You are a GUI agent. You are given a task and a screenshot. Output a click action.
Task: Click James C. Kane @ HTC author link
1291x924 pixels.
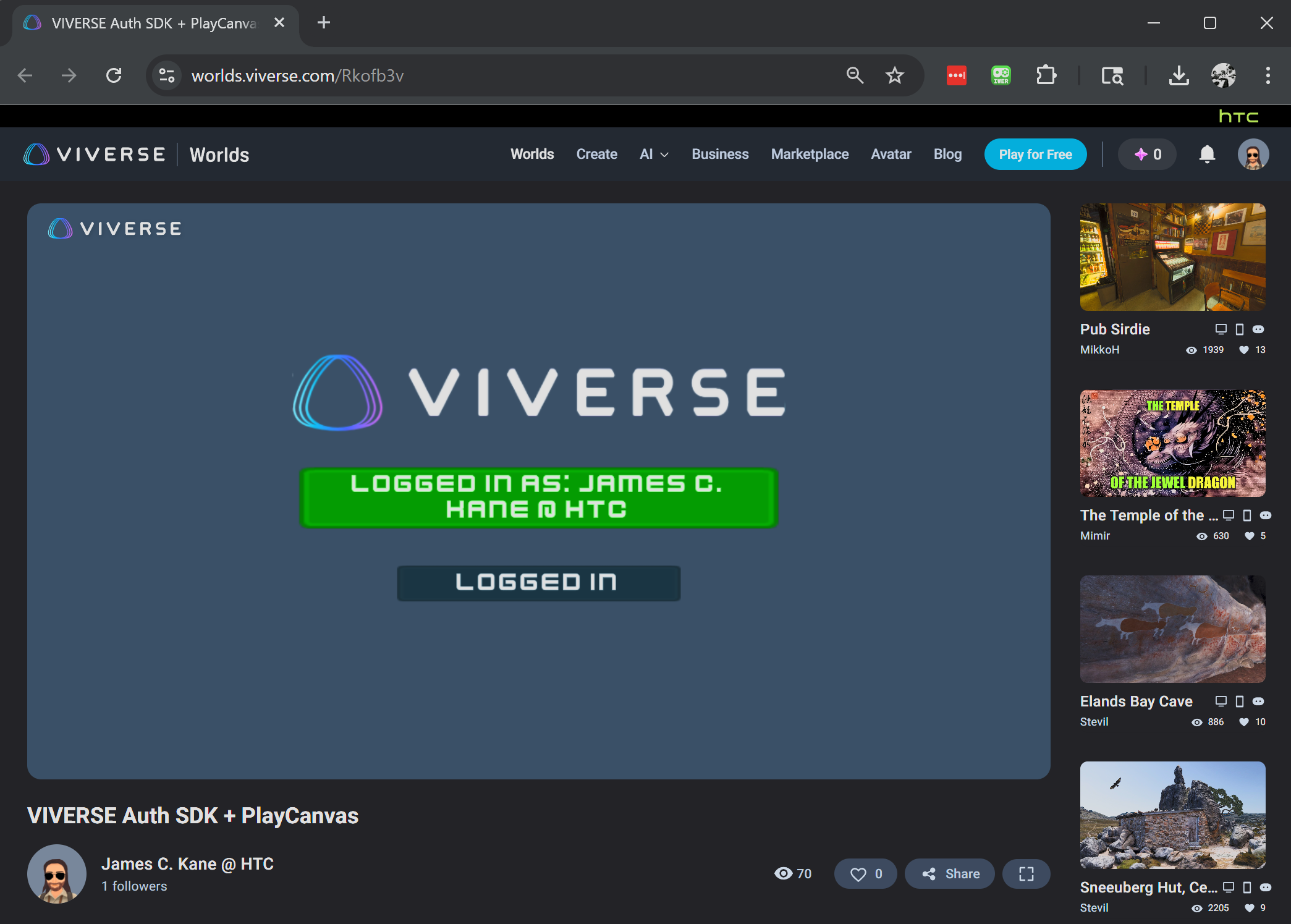click(x=187, y=863)
